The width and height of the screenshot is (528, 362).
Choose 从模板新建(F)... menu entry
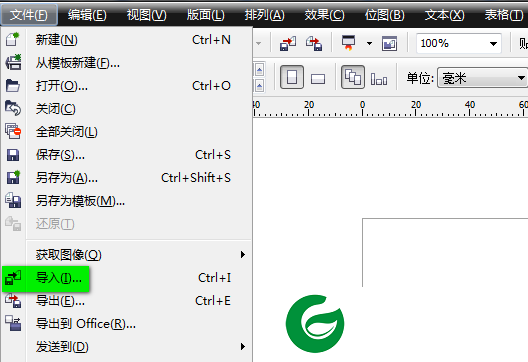(x=127, y=63)
